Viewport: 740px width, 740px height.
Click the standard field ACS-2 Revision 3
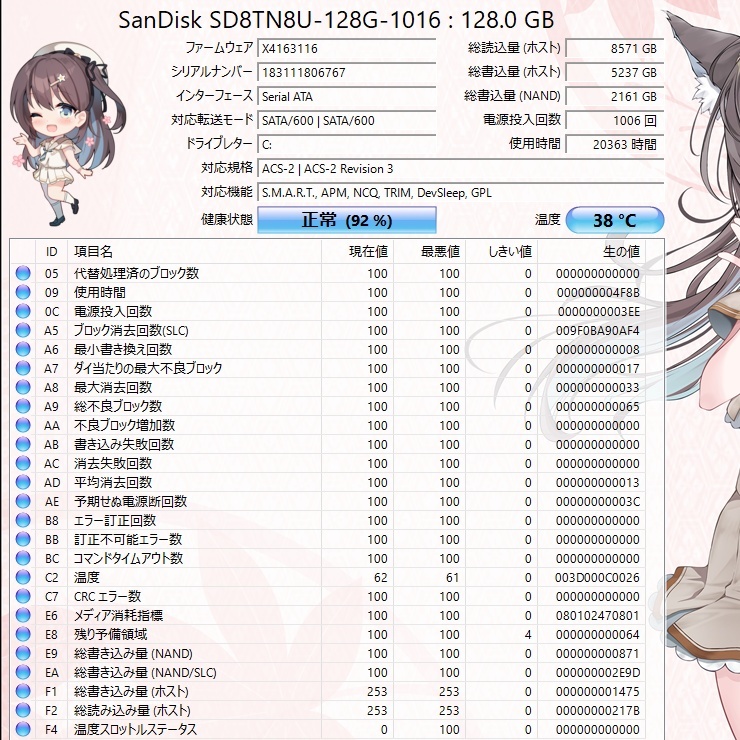461,168
